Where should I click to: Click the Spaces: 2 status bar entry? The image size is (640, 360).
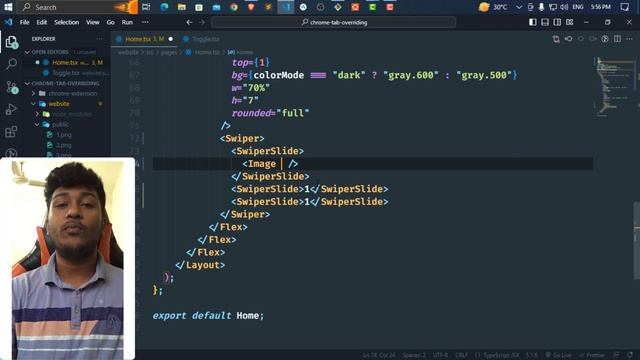(414, 355)
